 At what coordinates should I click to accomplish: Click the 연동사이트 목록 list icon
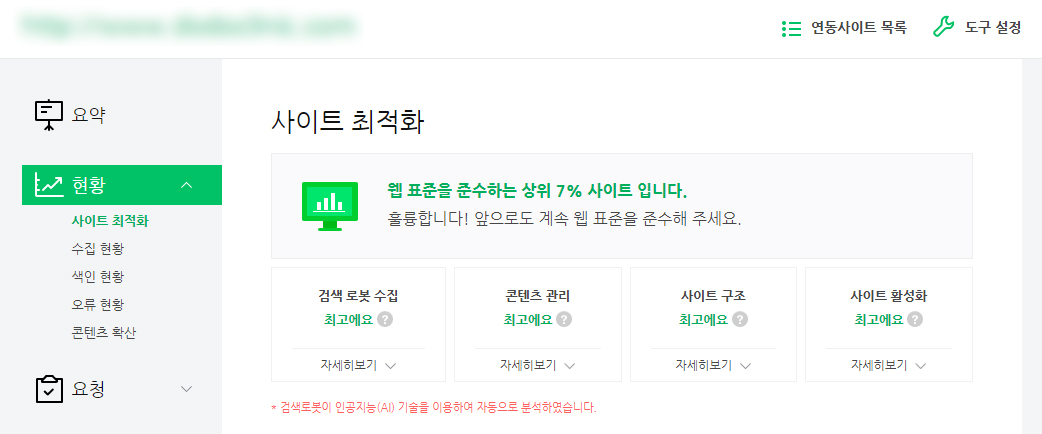click(x=791, y=28)
